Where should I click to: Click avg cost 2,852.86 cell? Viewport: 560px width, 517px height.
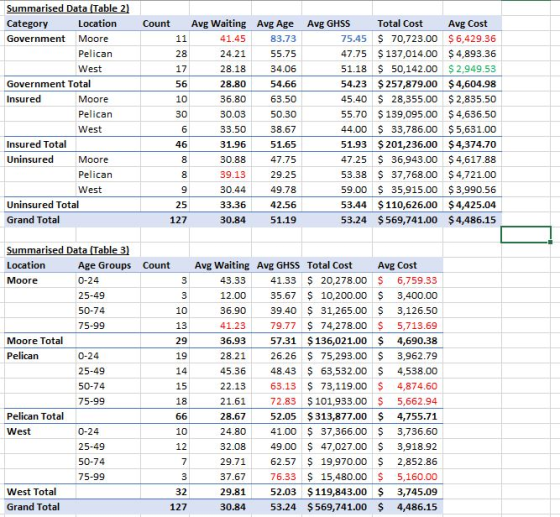[417, 462]
